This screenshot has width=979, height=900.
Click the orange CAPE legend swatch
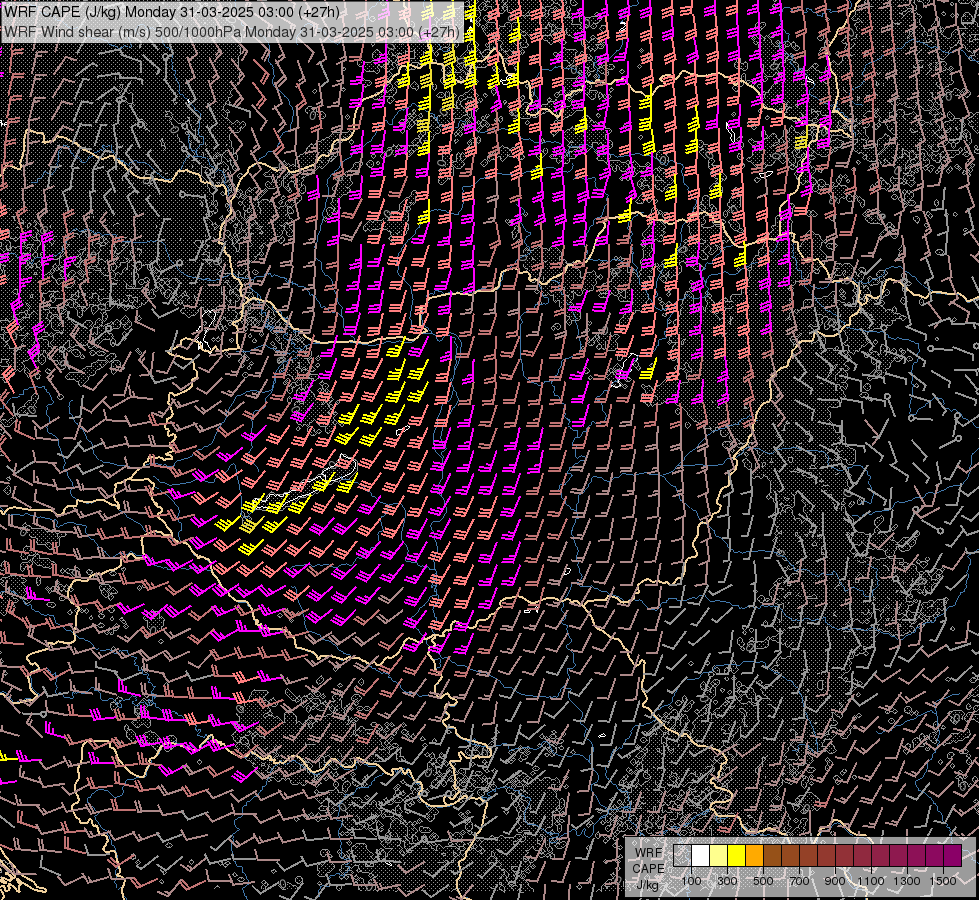click(x=754, y=856)
